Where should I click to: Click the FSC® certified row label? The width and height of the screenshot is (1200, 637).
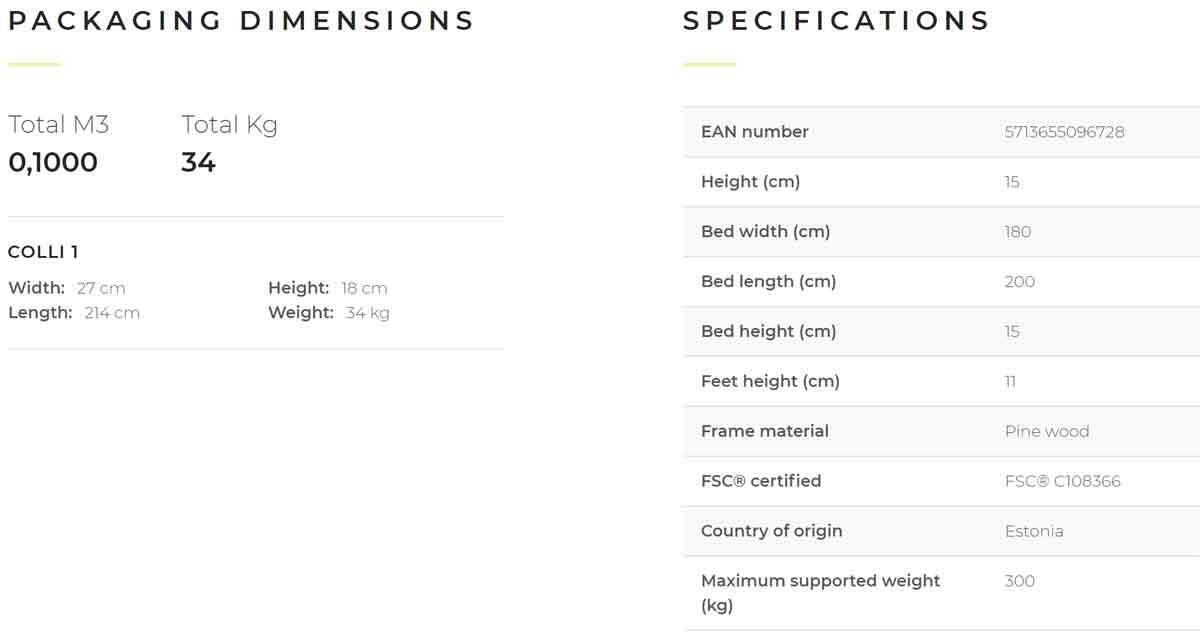pos(760,481)
